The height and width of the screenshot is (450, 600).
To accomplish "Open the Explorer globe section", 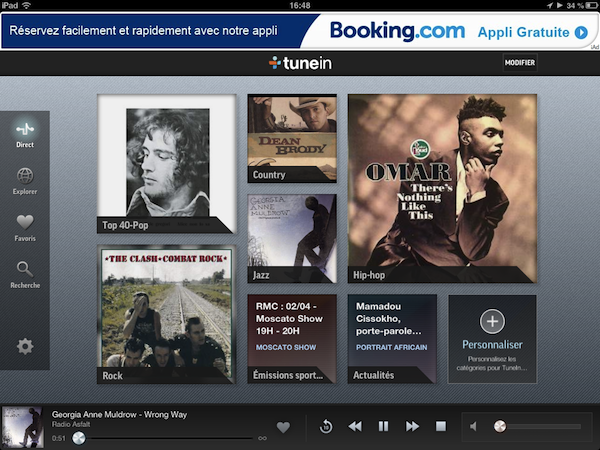I will tap(25, 181).
